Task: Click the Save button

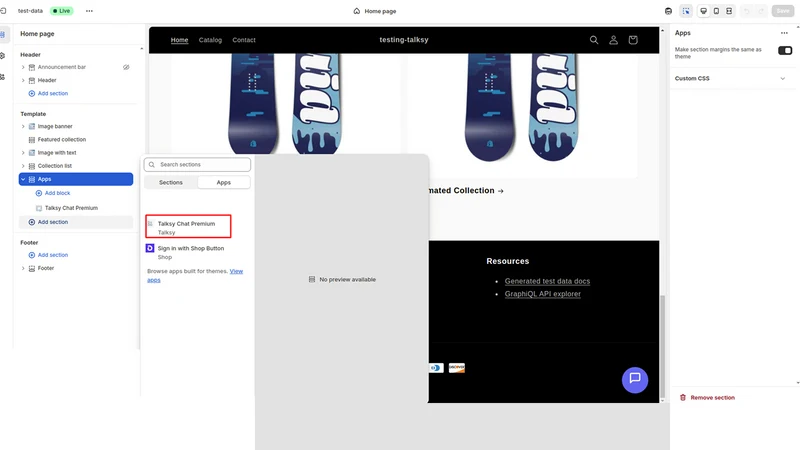Action: 783,11
